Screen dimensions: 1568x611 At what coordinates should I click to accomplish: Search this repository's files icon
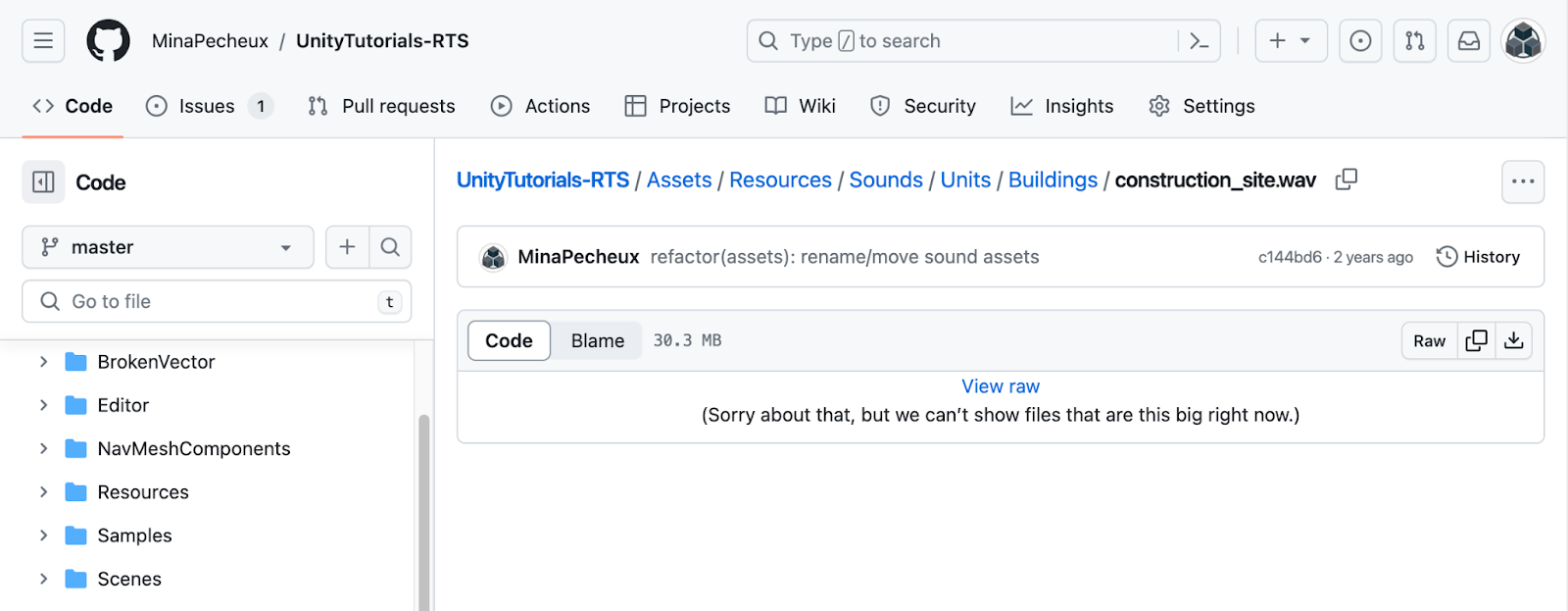(x=390, y=247)
